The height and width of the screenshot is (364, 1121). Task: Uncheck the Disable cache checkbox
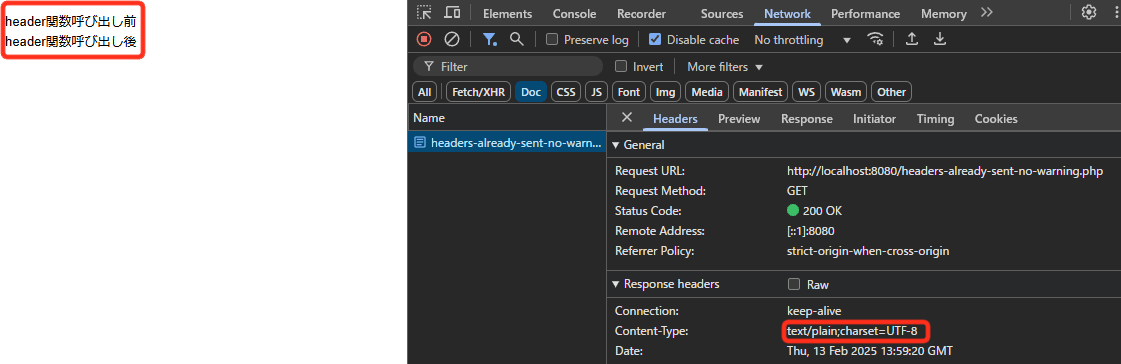pos(655,39)
